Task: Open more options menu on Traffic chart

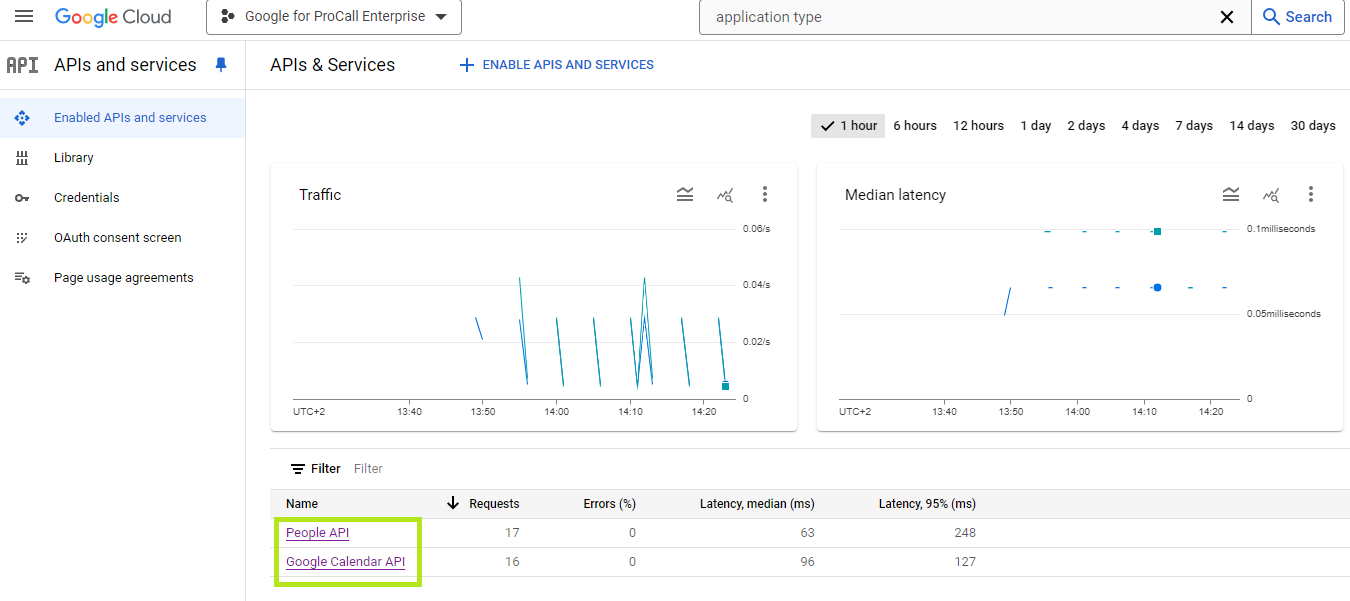Action: point(765,194)
